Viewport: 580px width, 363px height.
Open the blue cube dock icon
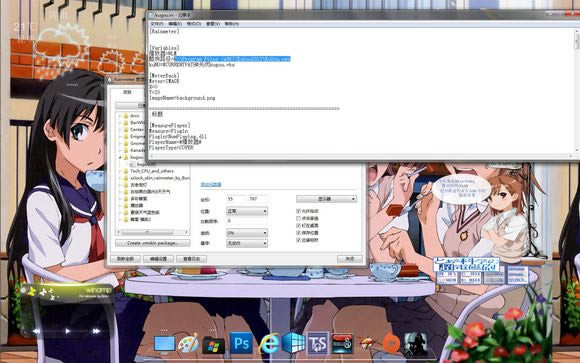point(293,343)
